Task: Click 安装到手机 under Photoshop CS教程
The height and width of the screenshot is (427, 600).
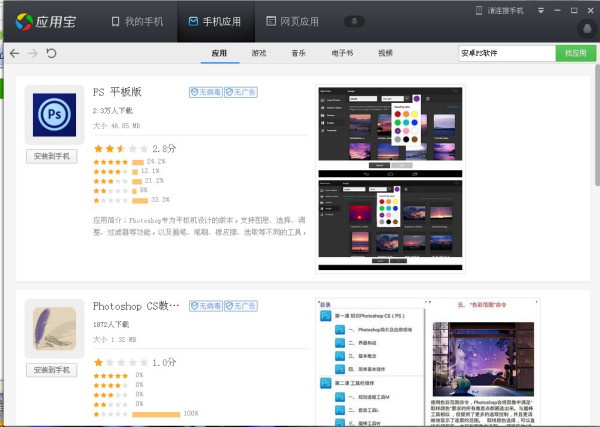Action: click(52, 370)
